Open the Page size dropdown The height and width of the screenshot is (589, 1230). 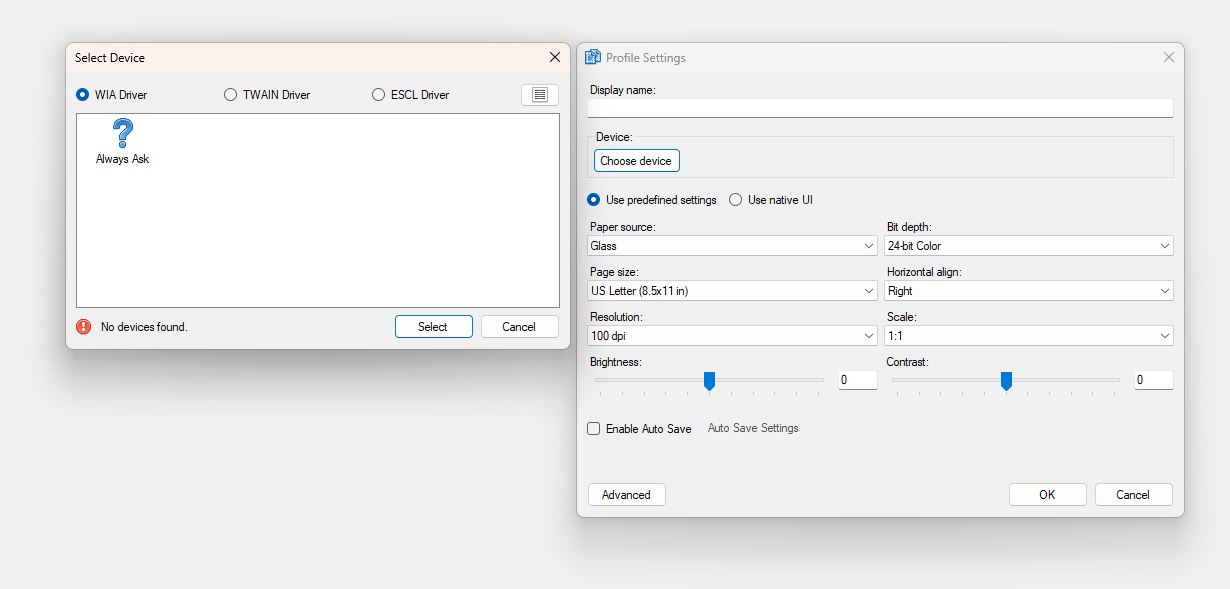732,291
